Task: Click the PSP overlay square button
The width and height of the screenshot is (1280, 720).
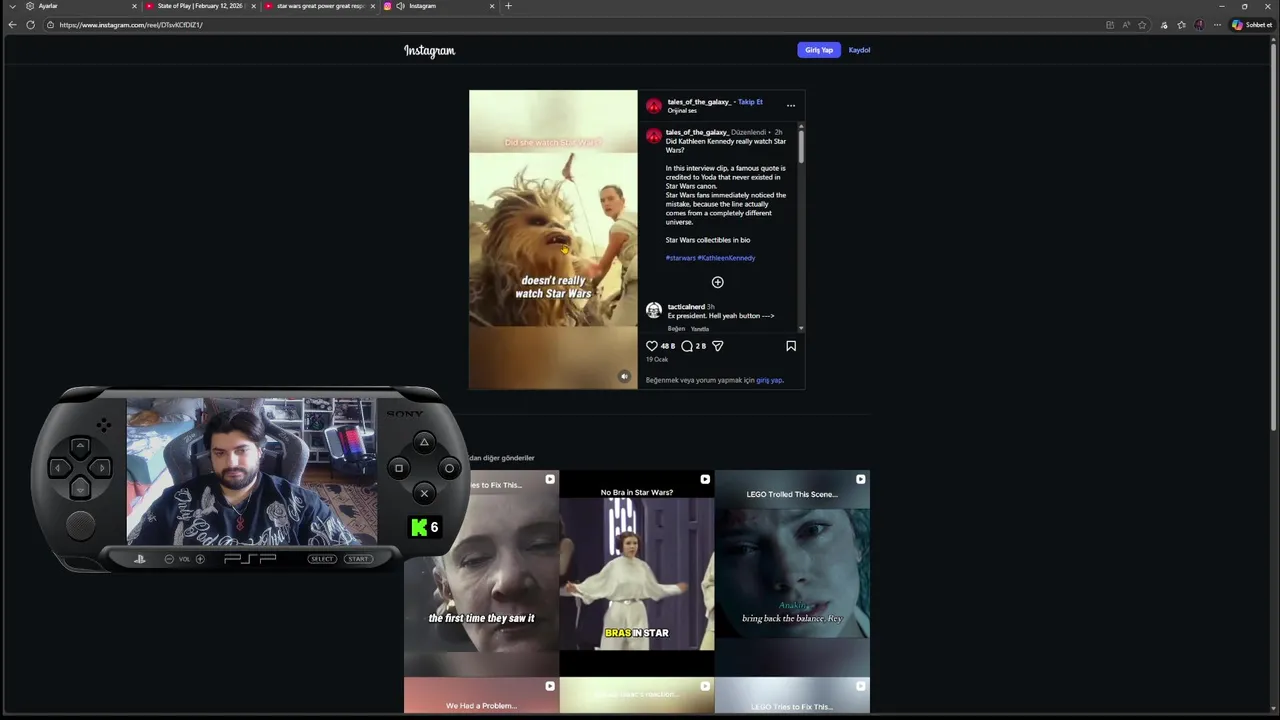Action: (399, 468)
